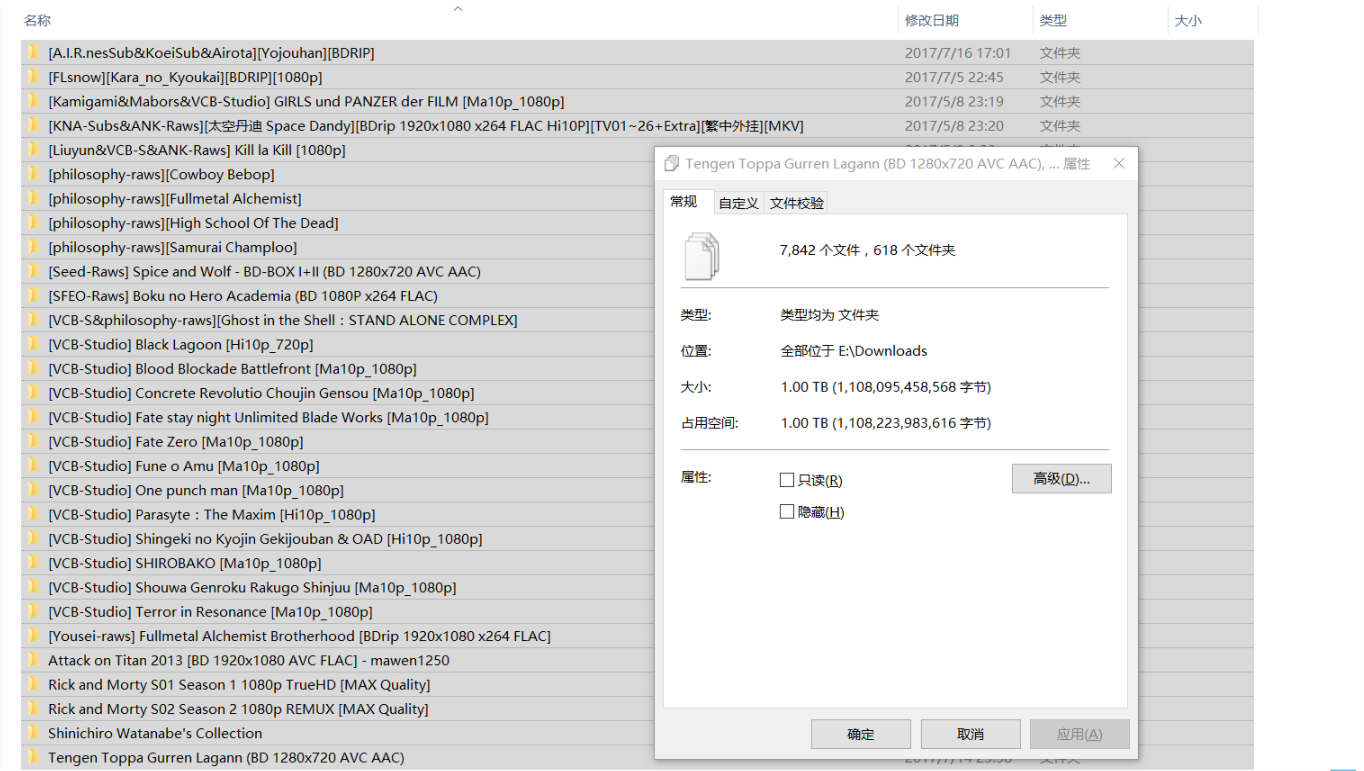Click folder icon of Fullmetal Alchemist Brotherhood row

pyautogui.click(x=33, y=636)
